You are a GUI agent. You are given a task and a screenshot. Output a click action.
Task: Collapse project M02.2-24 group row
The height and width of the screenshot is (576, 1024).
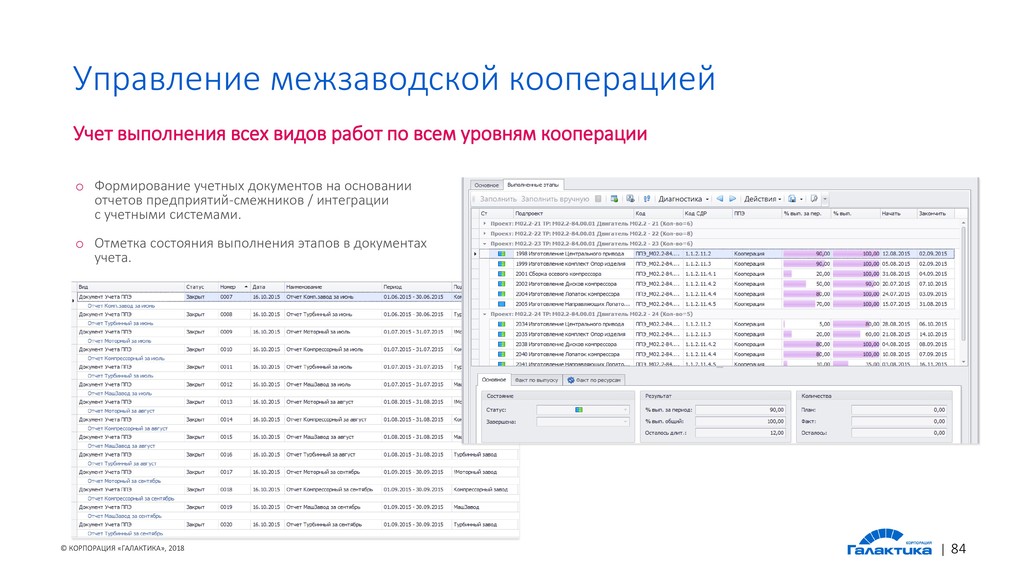coord(485,314)
